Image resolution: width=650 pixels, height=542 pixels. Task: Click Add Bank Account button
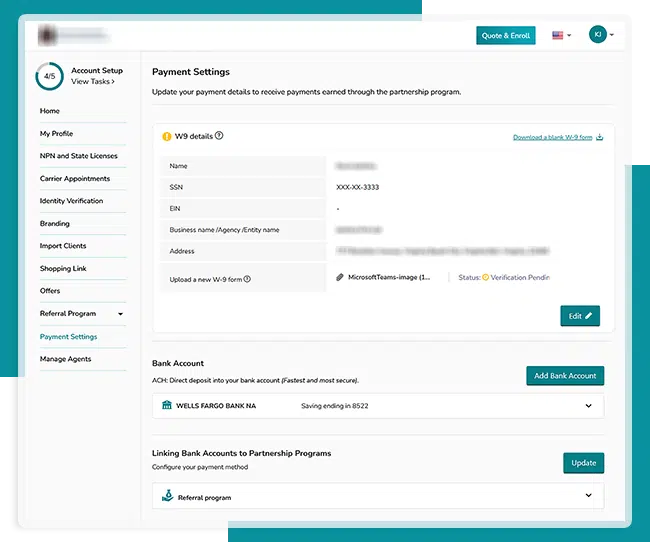tap(565, 376)
